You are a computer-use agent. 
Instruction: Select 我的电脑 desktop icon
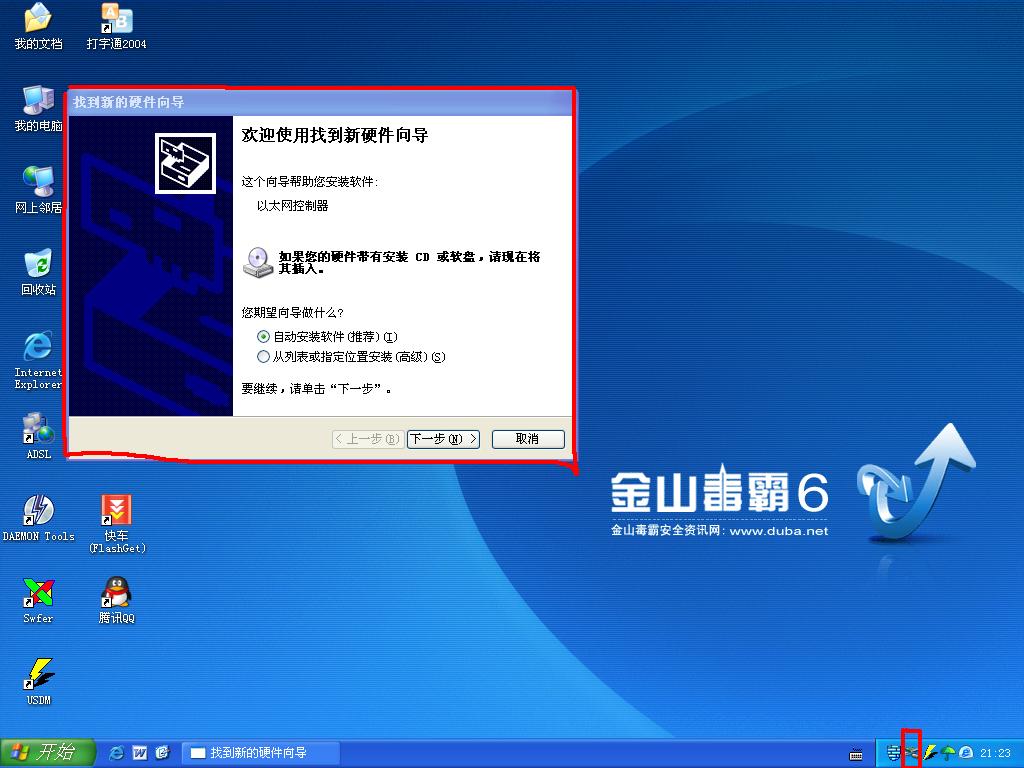tap(38, 108)
